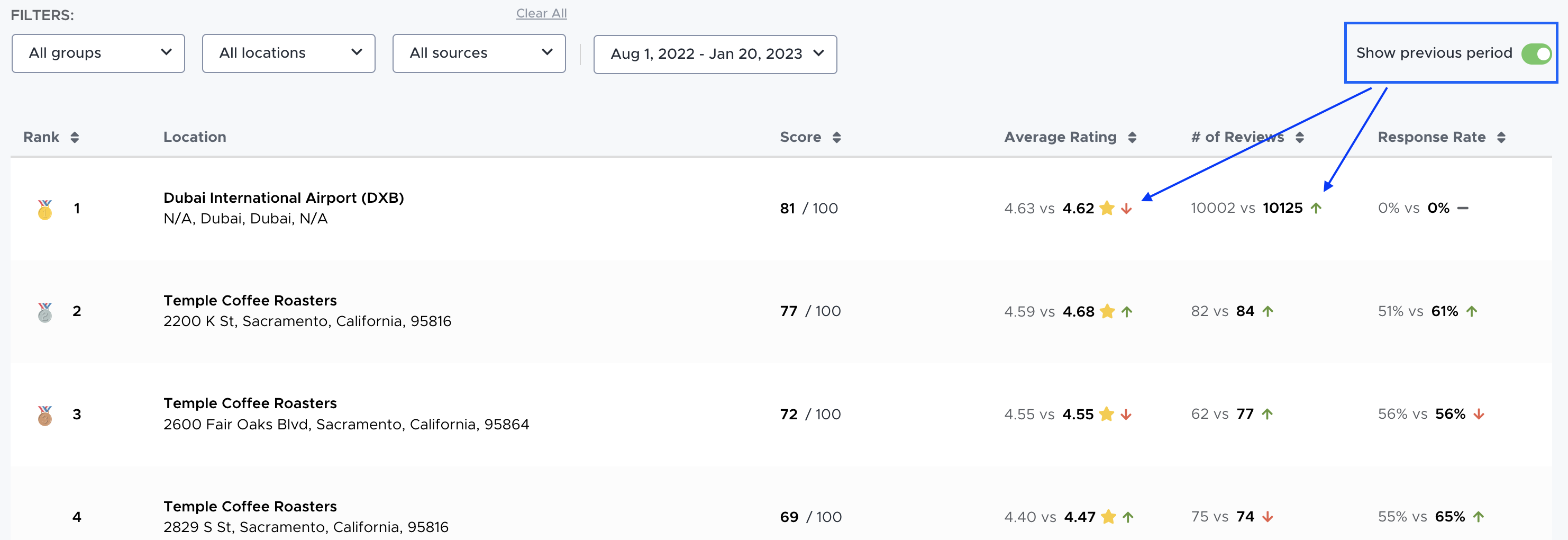Click the review count 10002 vs 10125
The image size is (1568, 540).
[x=1246, y=209]
